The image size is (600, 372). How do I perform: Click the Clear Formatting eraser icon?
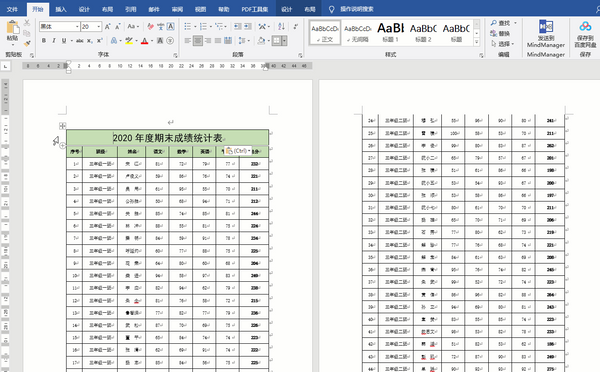(x=151, y=26)
